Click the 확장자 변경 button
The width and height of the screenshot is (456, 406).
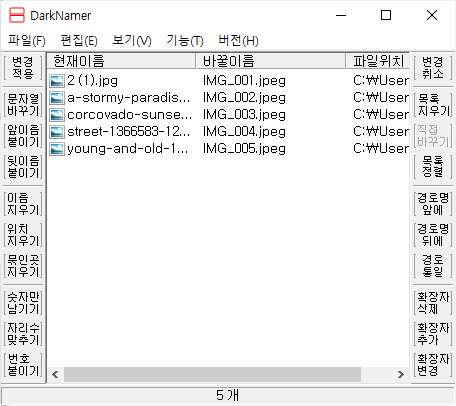[x=433, y=365]
